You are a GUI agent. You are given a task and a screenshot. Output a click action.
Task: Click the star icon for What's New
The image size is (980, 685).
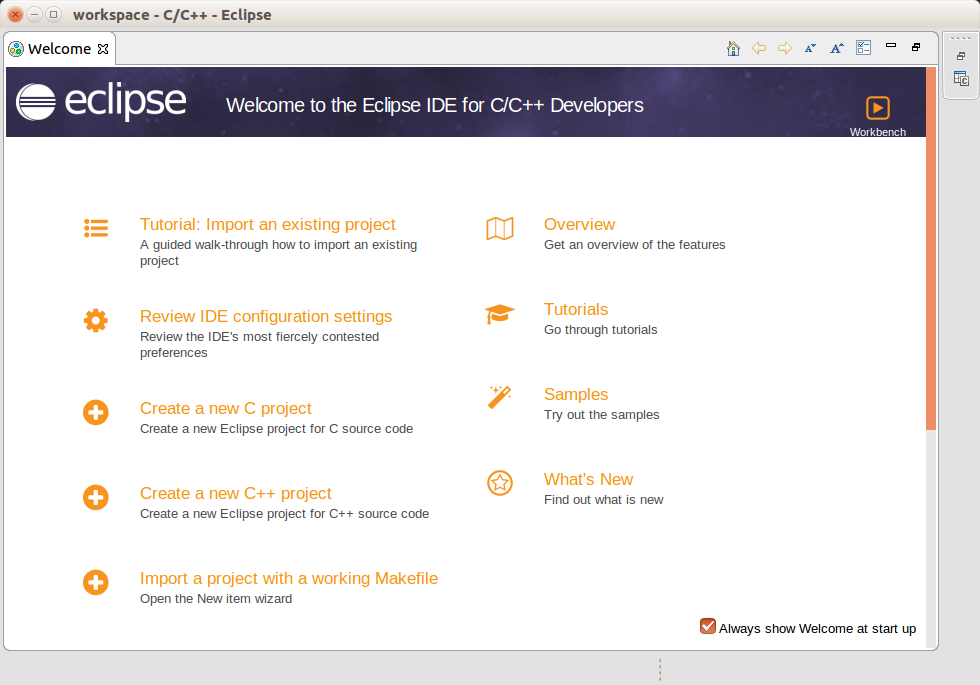500,483
